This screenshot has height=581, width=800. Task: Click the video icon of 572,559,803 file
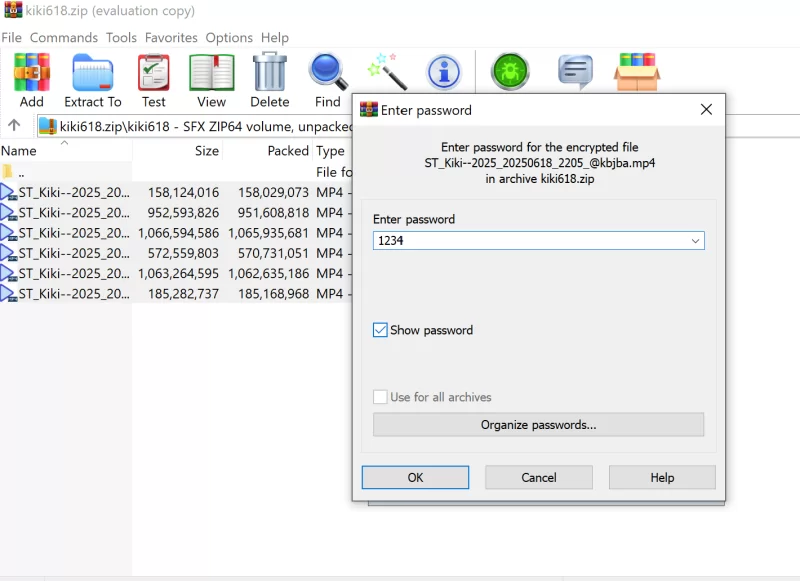[x=8, y=254]
